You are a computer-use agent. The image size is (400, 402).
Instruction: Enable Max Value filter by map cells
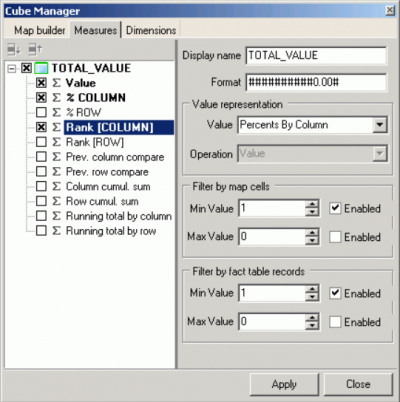click(x=335, y=237)
